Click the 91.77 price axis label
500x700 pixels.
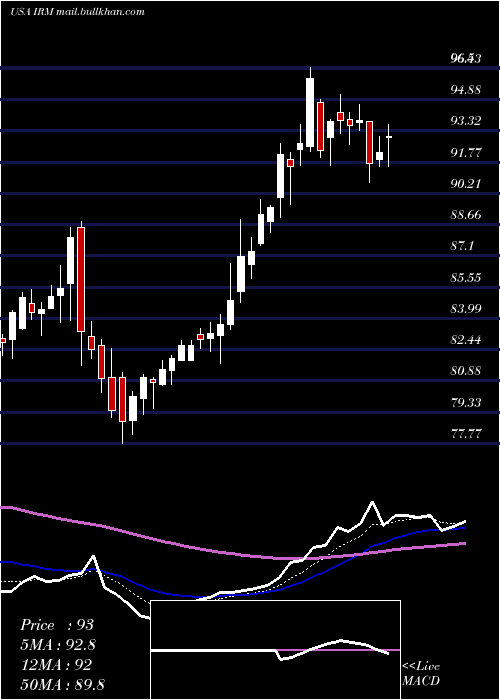pyautogui.click(x=466, y=152)
